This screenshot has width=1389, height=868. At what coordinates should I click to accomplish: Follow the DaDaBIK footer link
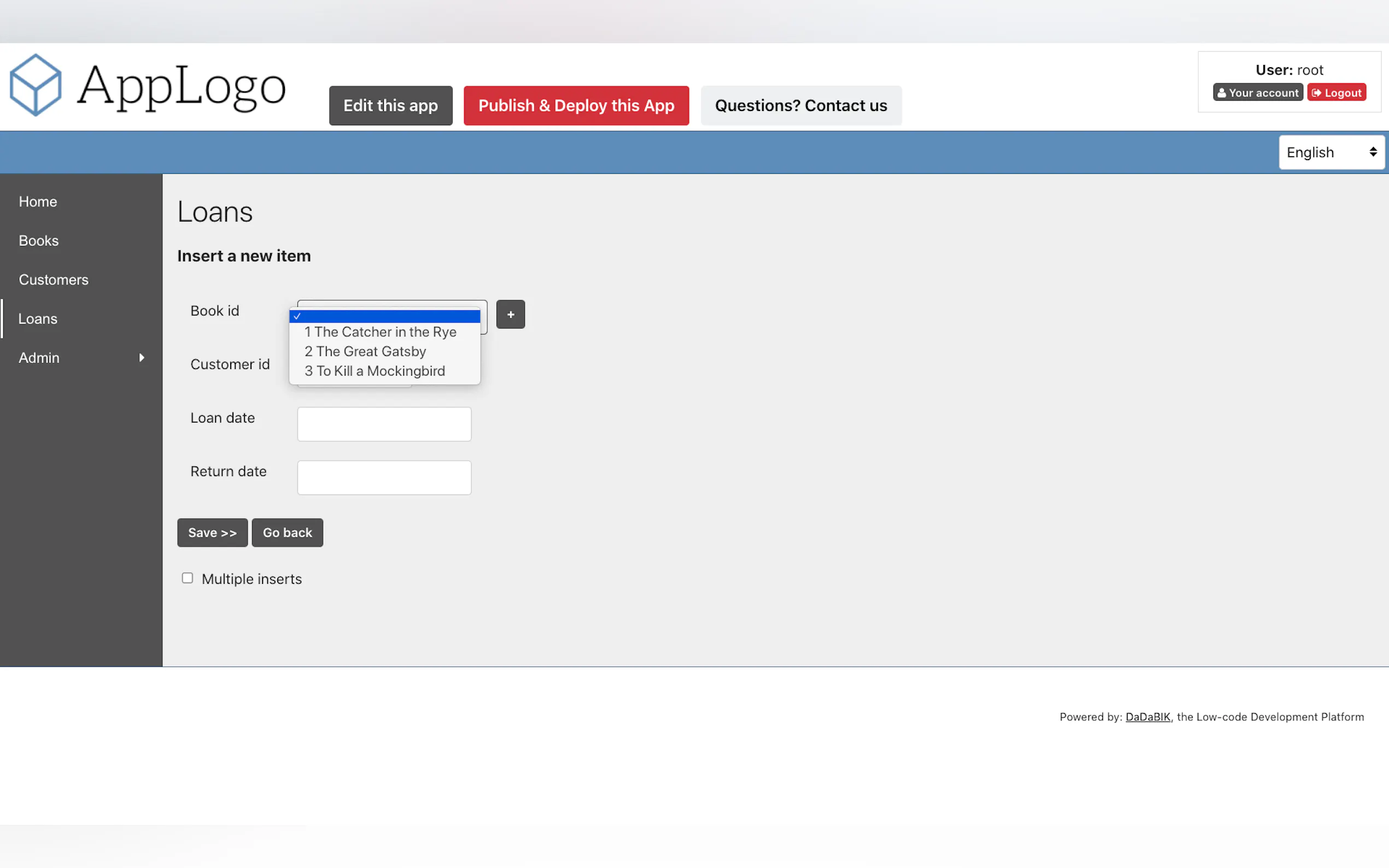tap(1147, 717)
